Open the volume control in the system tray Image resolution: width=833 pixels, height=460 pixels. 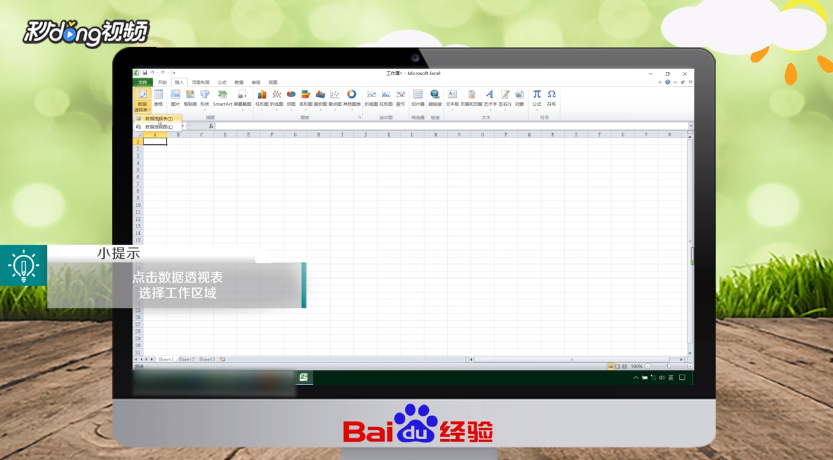(662, 378)
